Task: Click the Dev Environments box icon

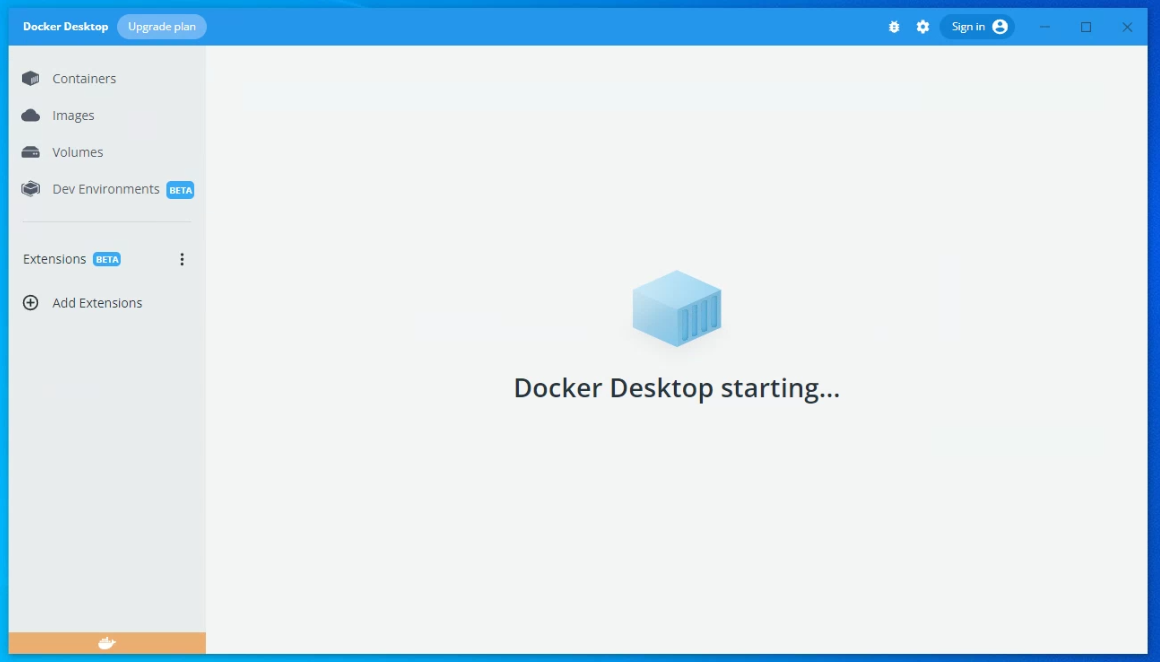Action: 30,189
